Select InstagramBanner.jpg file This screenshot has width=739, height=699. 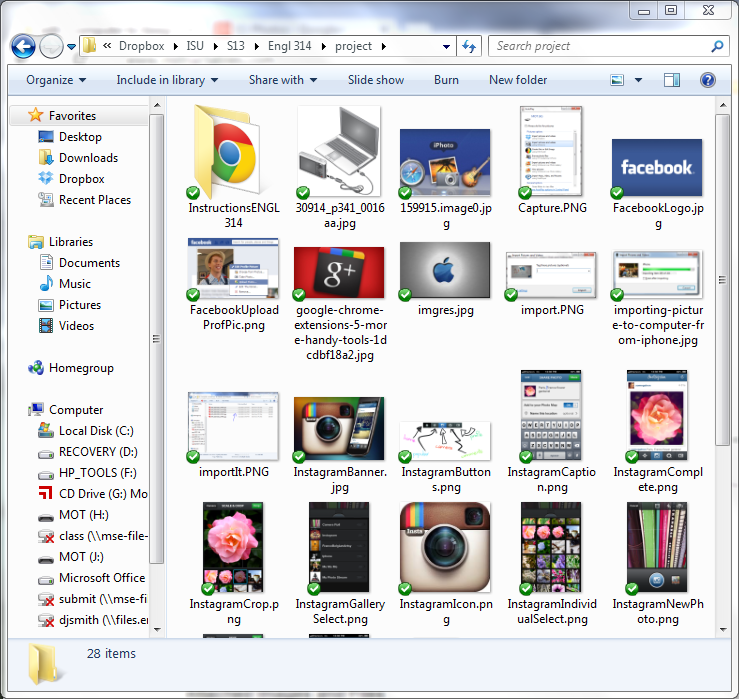pyautogui.click(x=339, y=445)
